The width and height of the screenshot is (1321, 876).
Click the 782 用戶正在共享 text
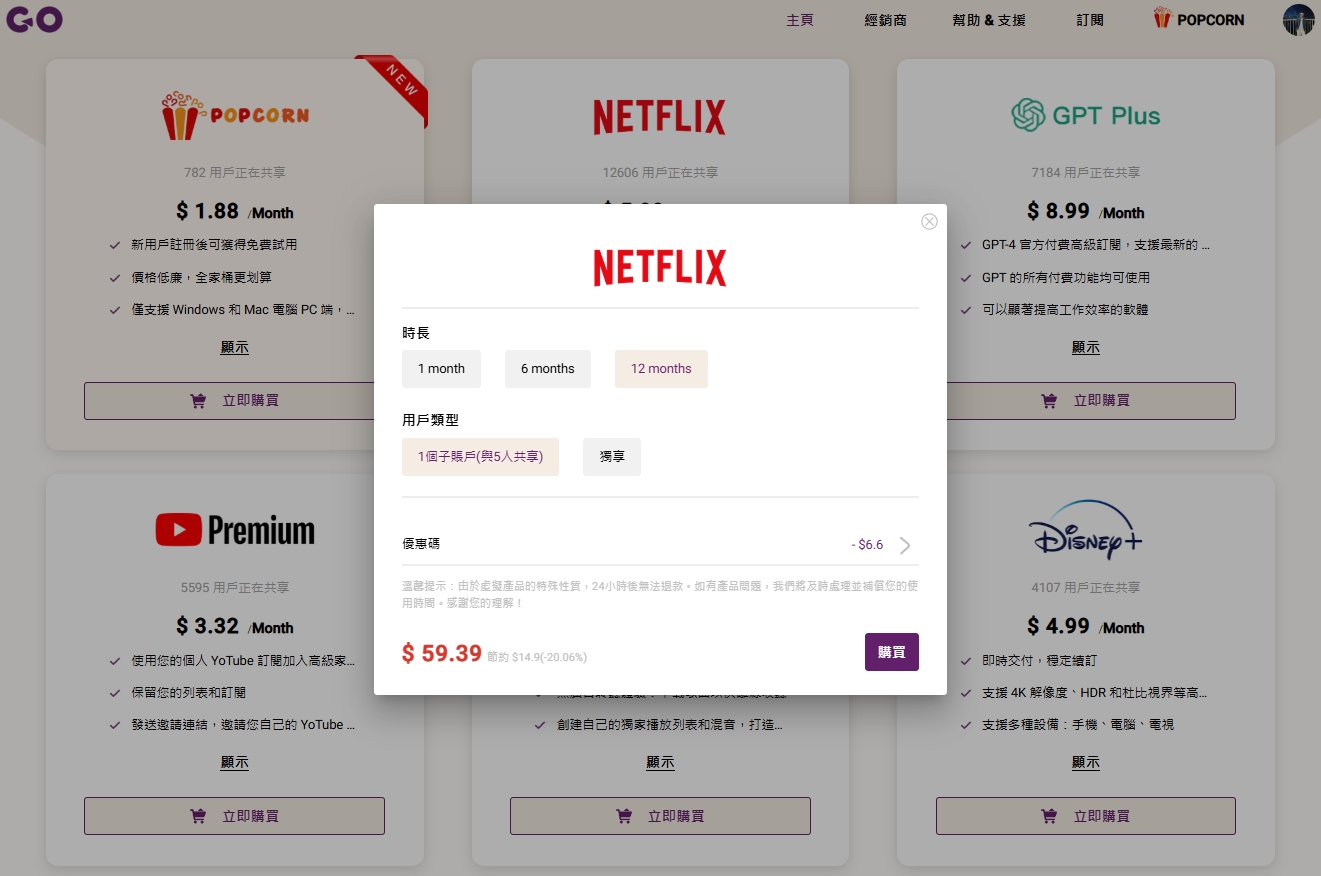235,172
